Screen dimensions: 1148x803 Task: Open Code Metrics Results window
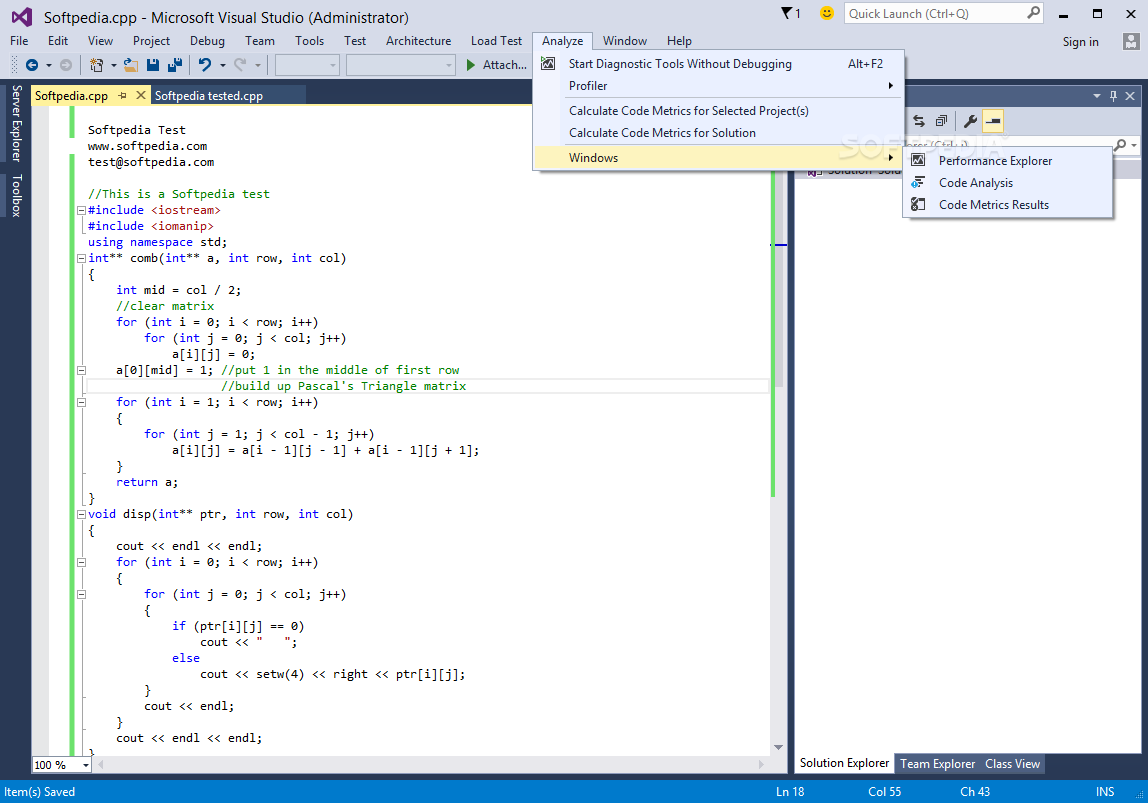click(x=994, y=205)
